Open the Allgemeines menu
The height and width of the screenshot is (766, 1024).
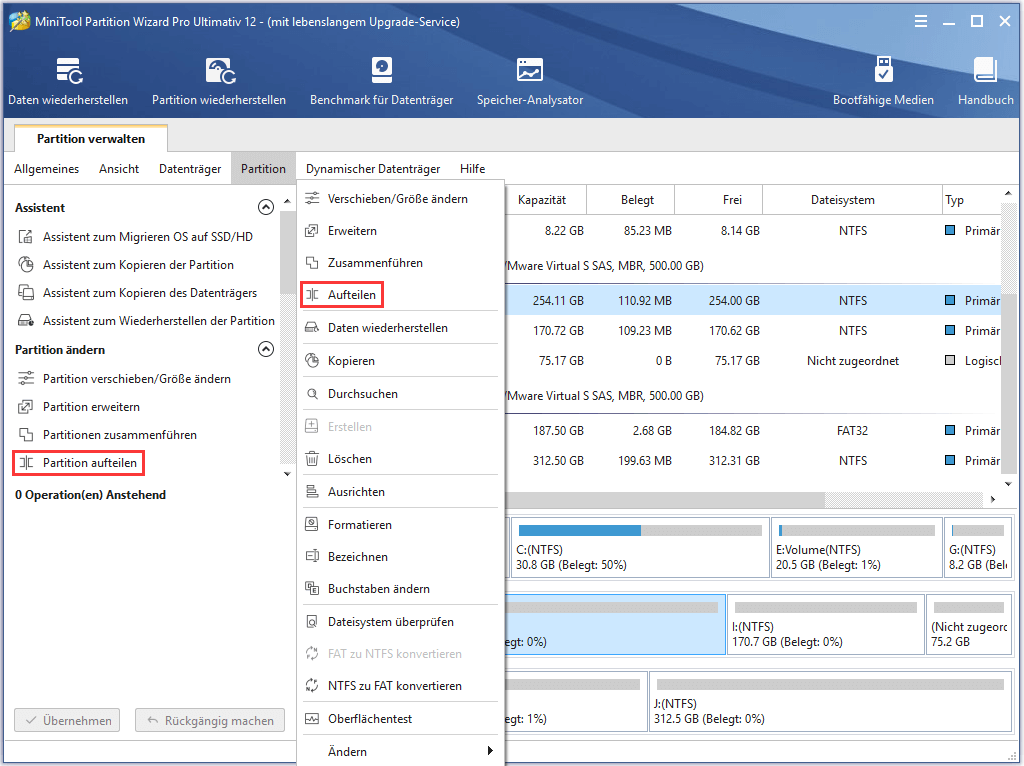46,168
